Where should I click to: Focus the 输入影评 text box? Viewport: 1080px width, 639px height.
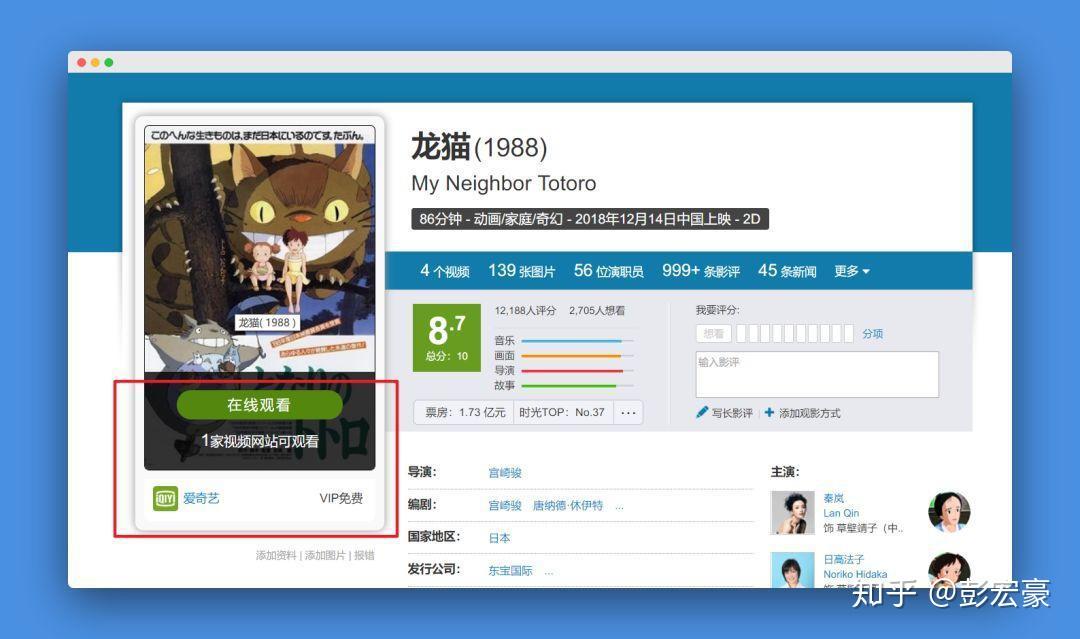coord(817,374)
